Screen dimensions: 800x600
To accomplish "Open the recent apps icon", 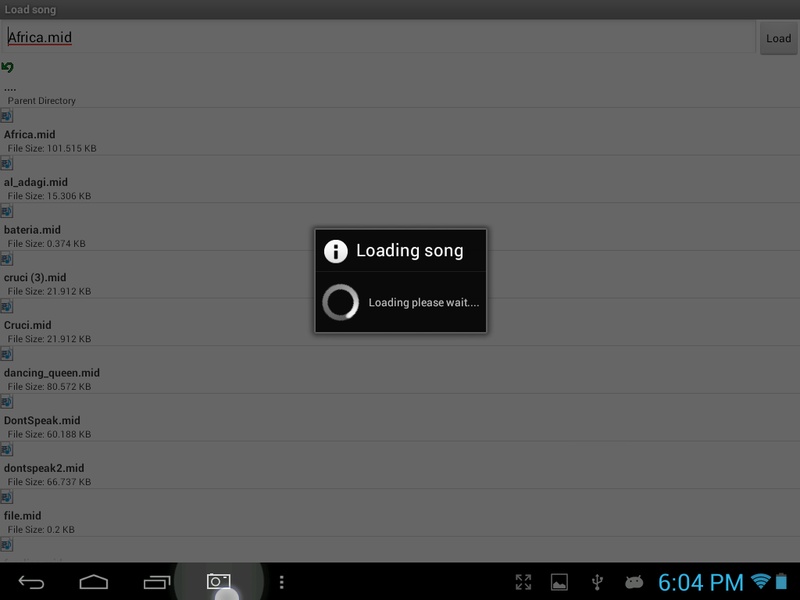I will (157, 582).
